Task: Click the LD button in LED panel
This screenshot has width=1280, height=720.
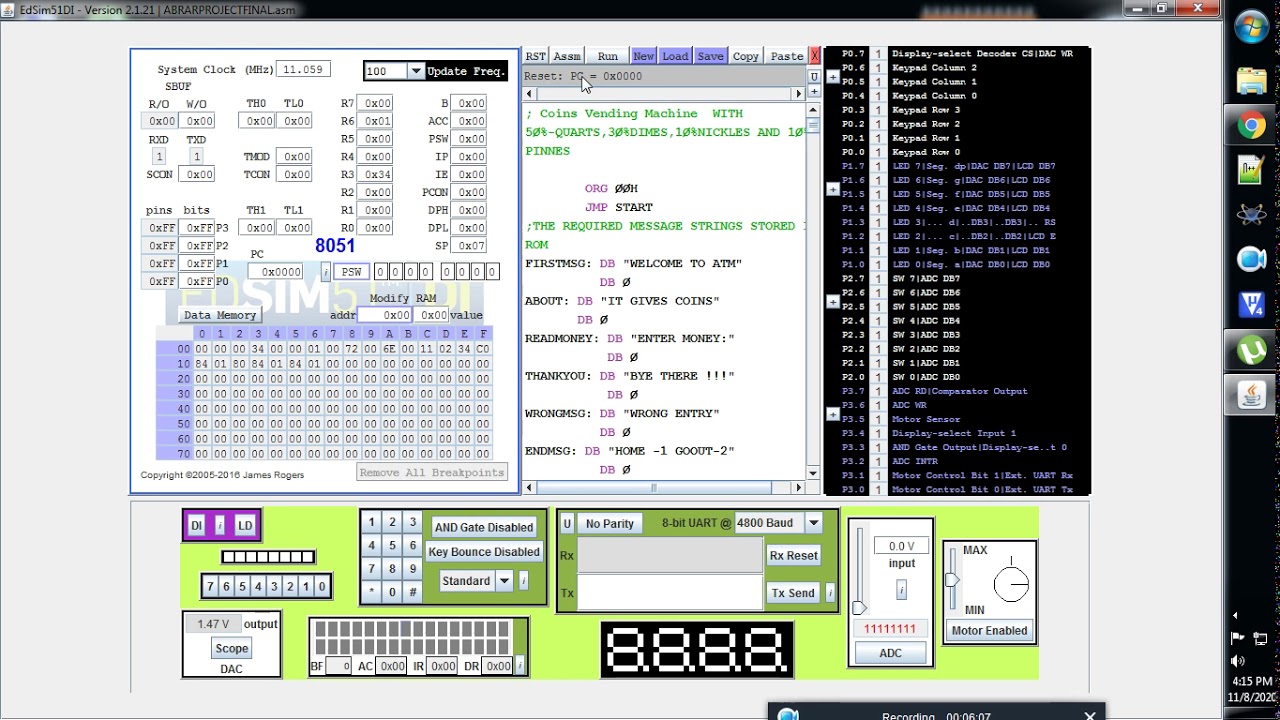Action: click(x=245, y=525)
